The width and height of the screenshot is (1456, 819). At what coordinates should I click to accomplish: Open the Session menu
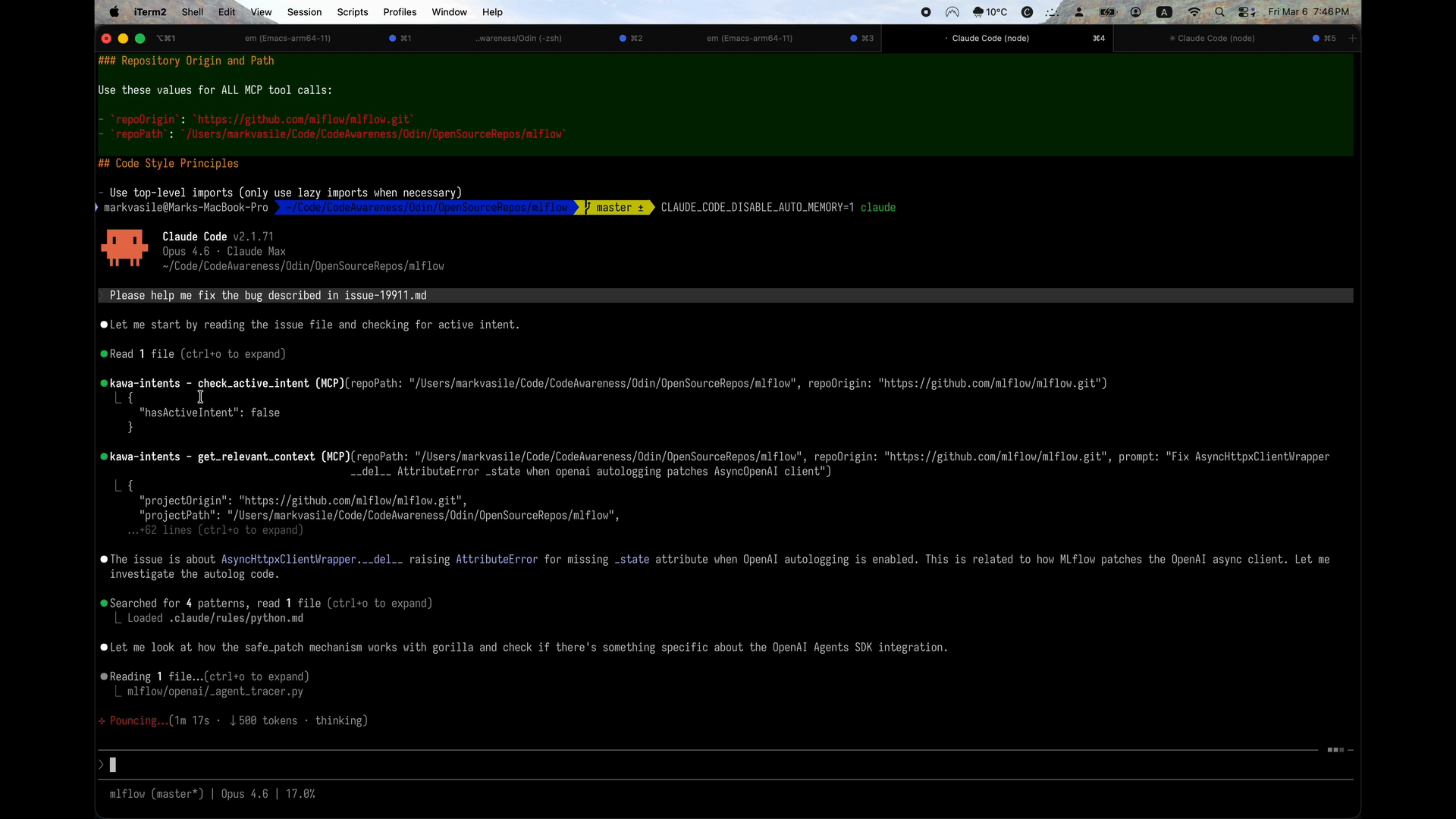304,12
